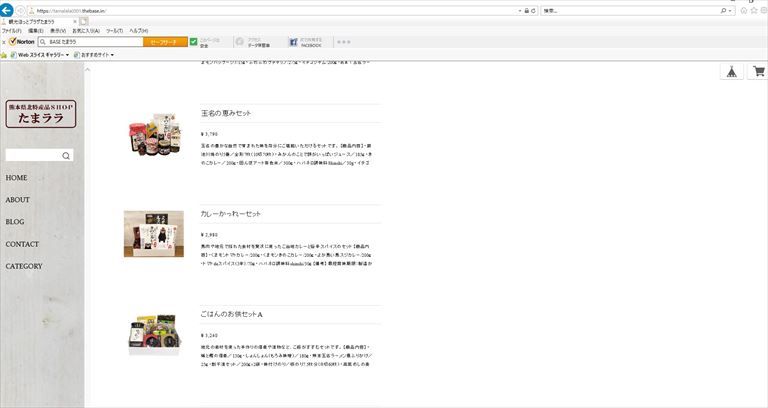Image resolution: width=768 pixels, height=408 pixels.
Task: Open the 表示(V) menu
Action: click(x=58, y=30)
